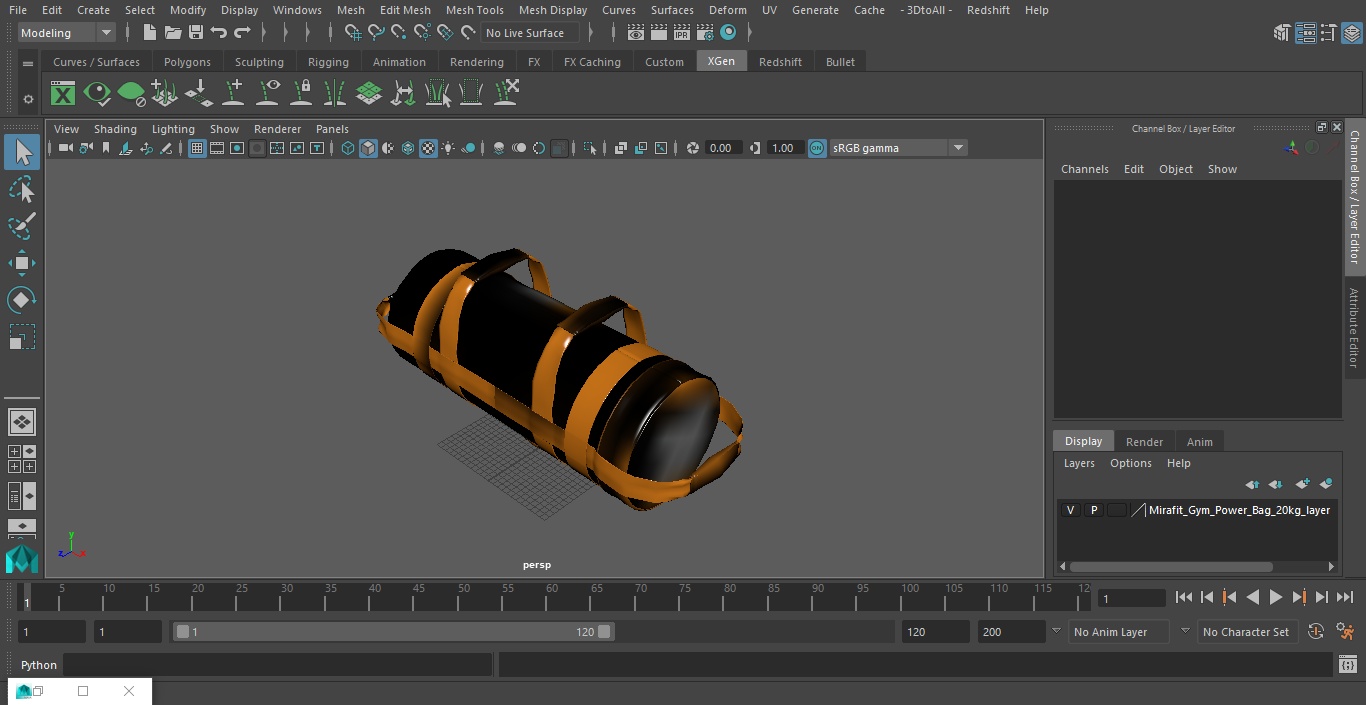Click snap to curves magnet icon

376,33
